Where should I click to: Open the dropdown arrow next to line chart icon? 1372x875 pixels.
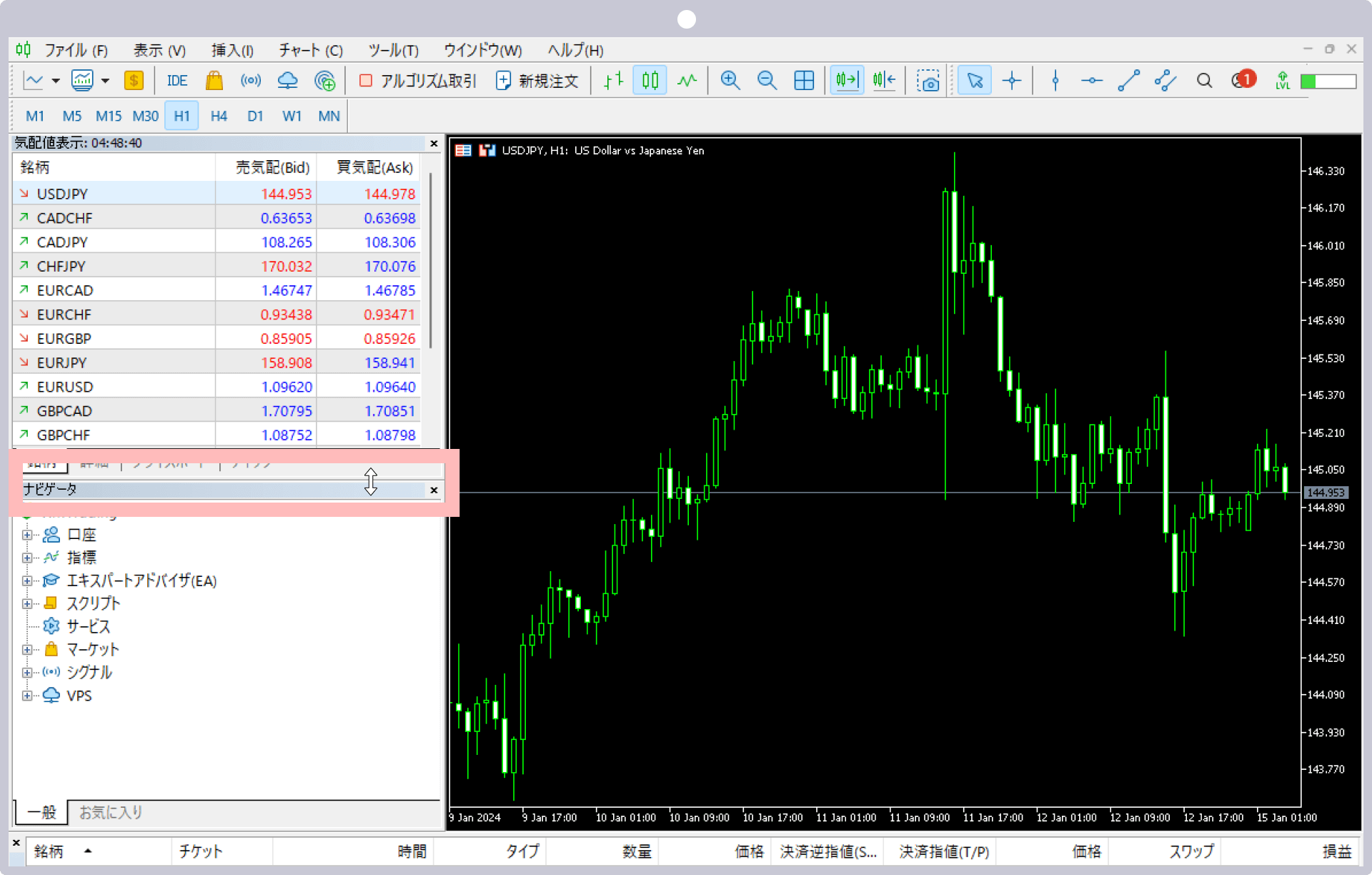pyautogui.click(x=56, y=81)
